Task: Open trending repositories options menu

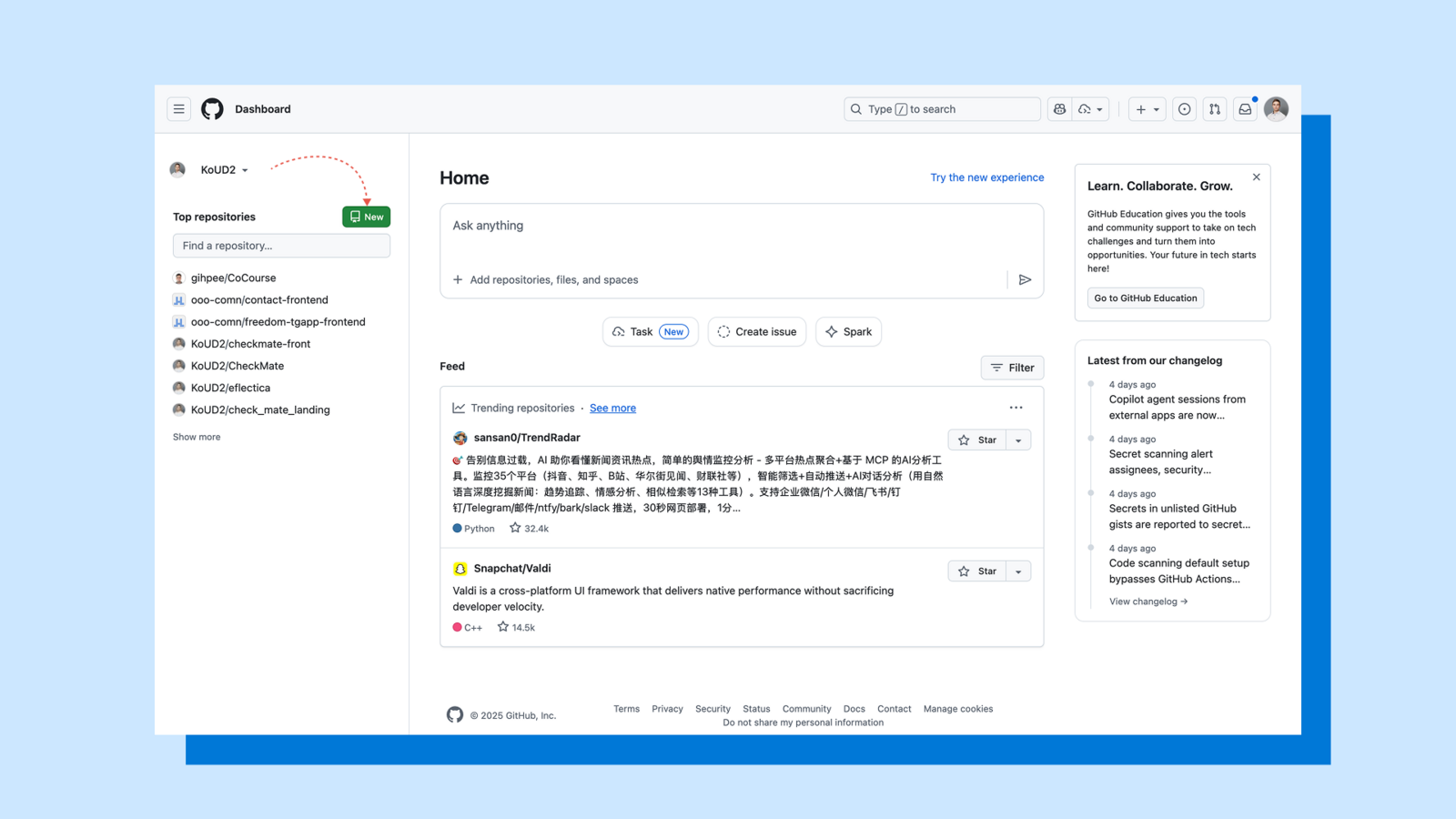Action: coord(1016,408)
